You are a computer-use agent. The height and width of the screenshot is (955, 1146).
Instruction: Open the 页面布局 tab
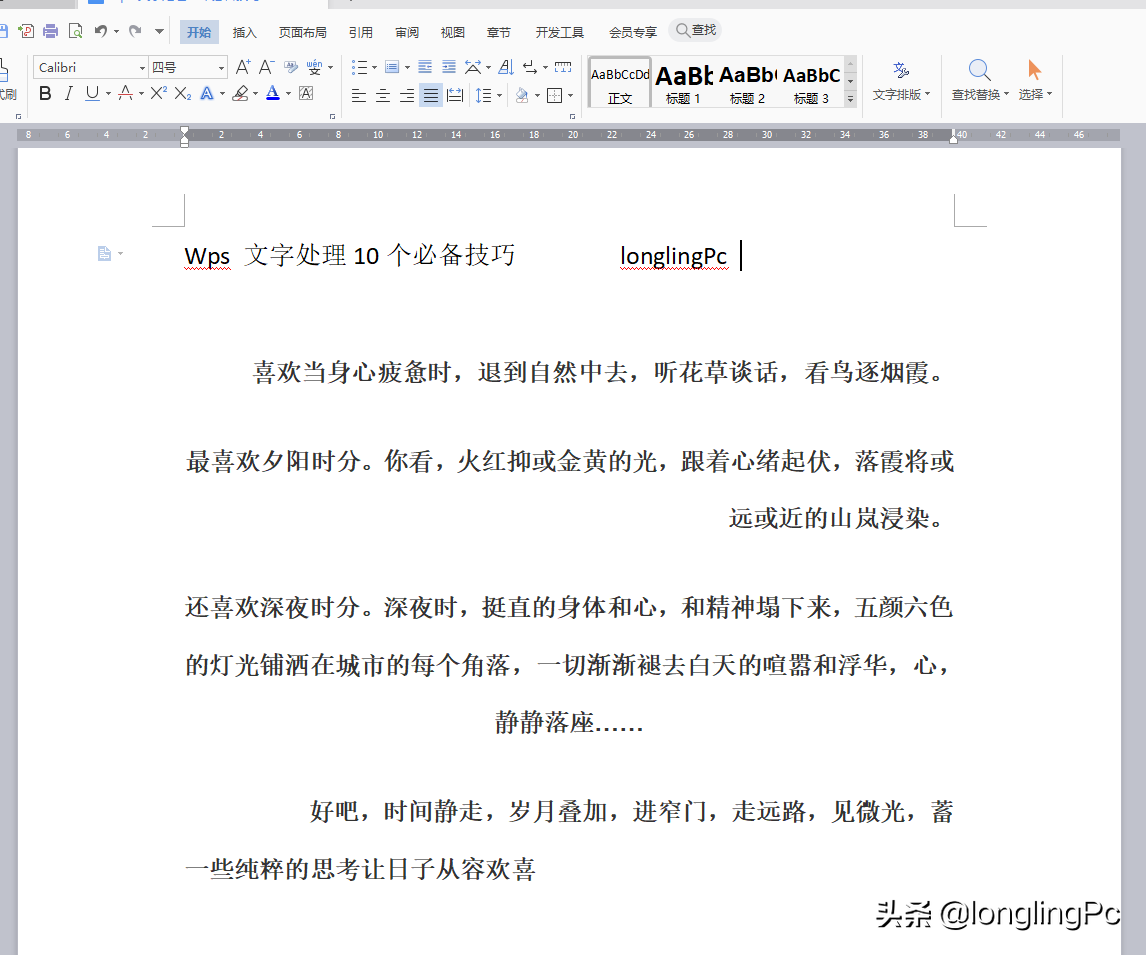point(303,32)
